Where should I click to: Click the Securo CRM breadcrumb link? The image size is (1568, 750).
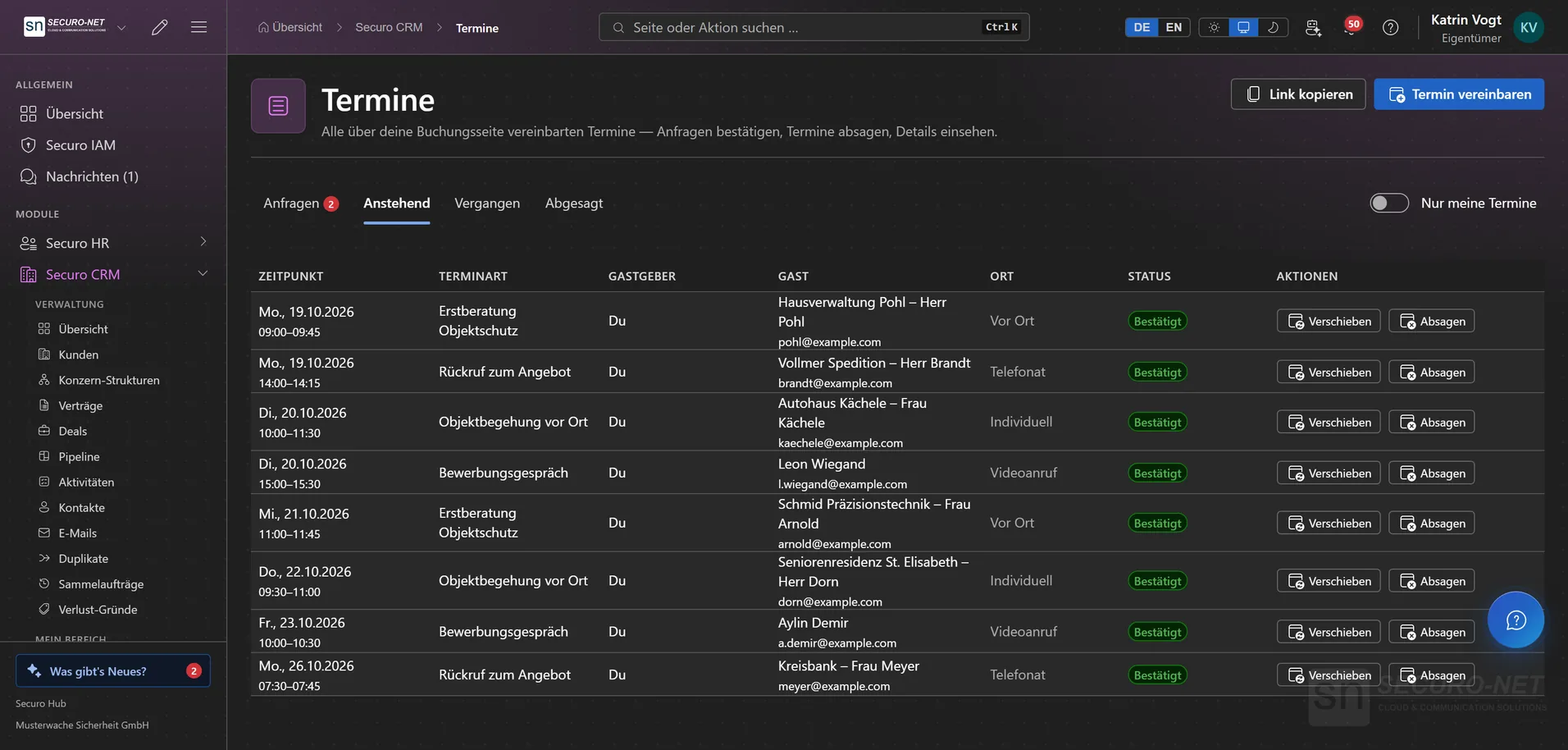(x=389, y=27)
